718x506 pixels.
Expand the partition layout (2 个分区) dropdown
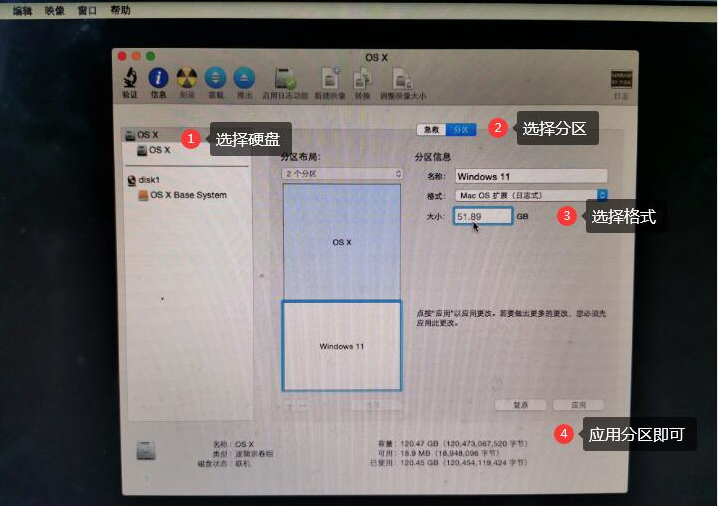click(343, 174)
